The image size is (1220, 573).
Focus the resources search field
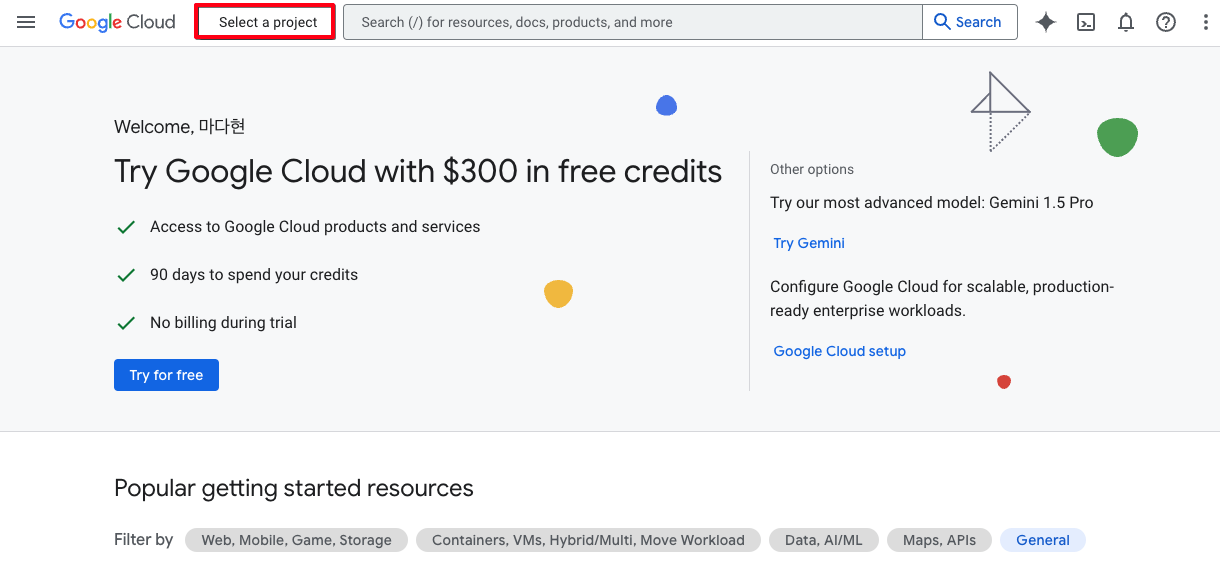633,22
